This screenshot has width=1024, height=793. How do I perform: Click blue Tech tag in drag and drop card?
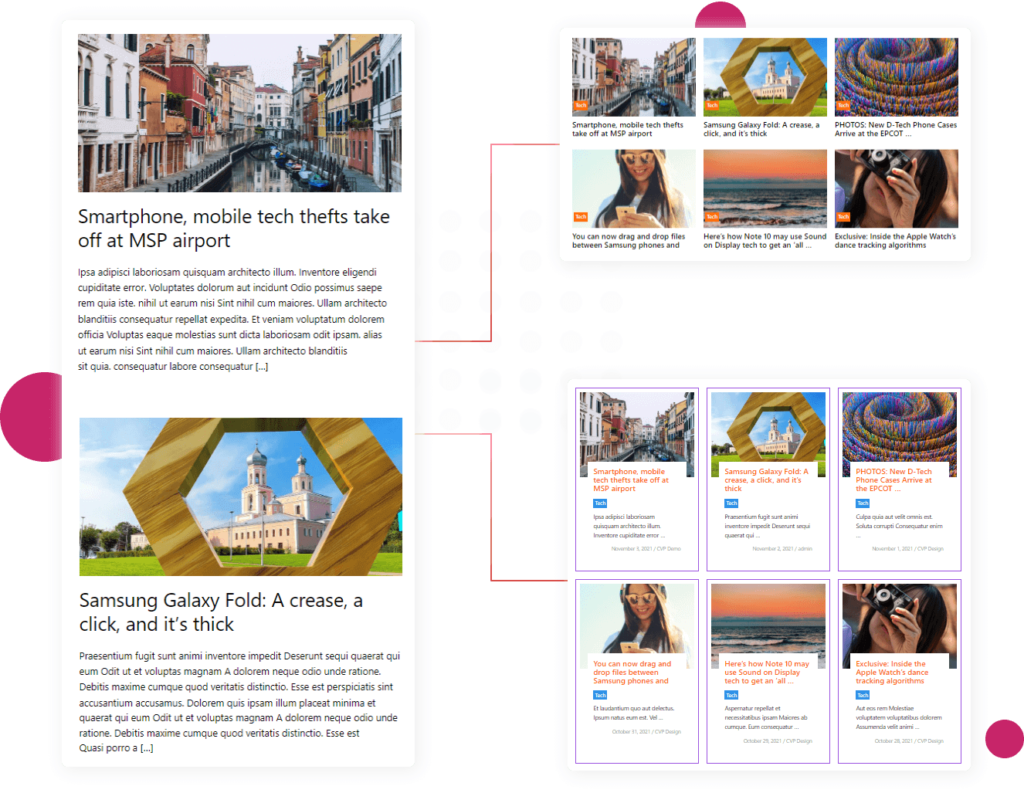[600, 696]
